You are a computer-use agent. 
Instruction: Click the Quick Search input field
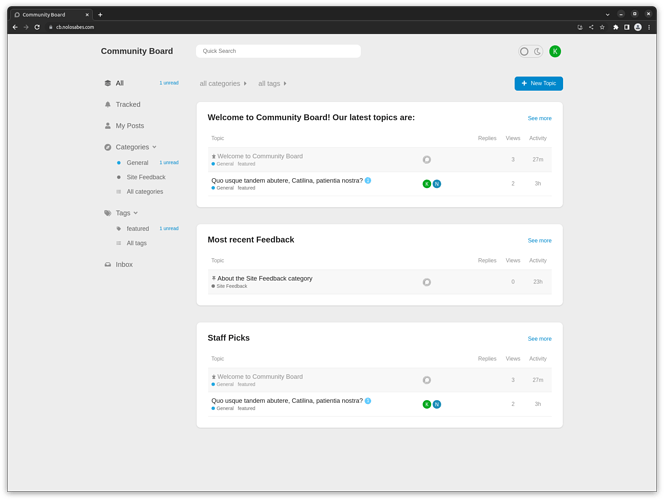pyautogui.click(x=278, y=51)
